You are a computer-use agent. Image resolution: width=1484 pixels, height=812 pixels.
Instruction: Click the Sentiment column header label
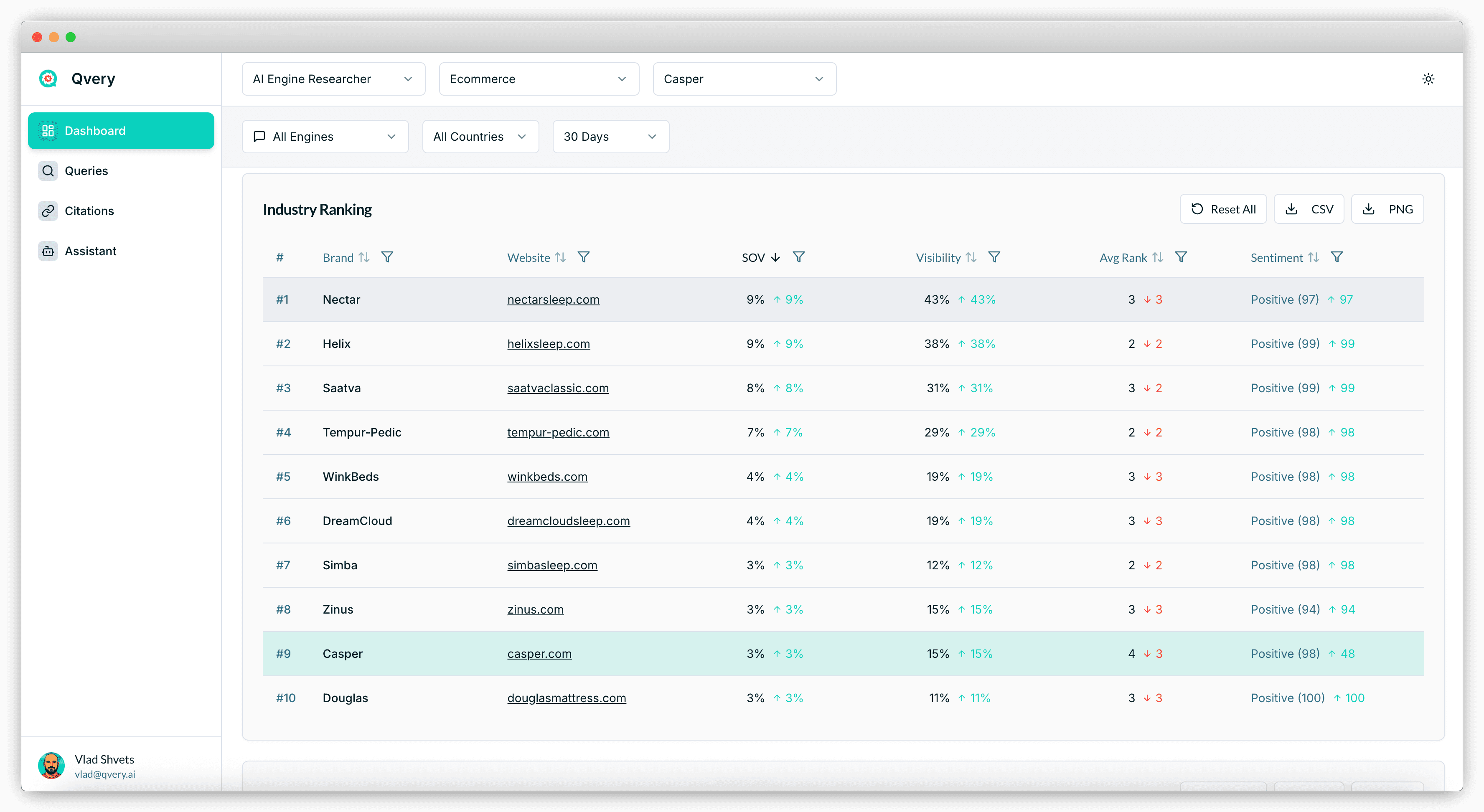(1277, 257)
